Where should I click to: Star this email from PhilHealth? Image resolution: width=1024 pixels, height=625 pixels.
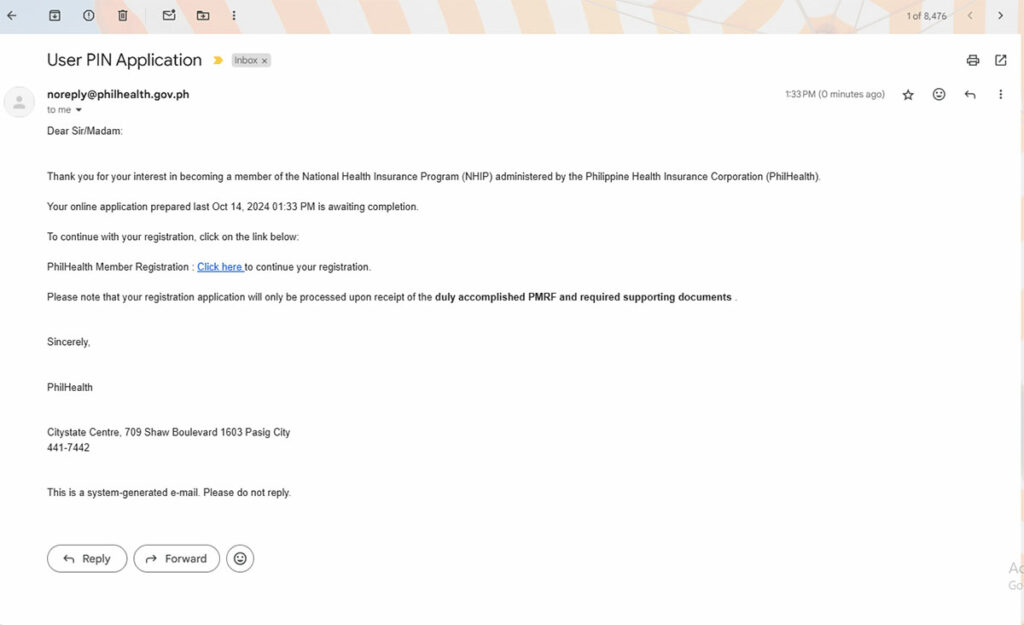pos(908,95)
